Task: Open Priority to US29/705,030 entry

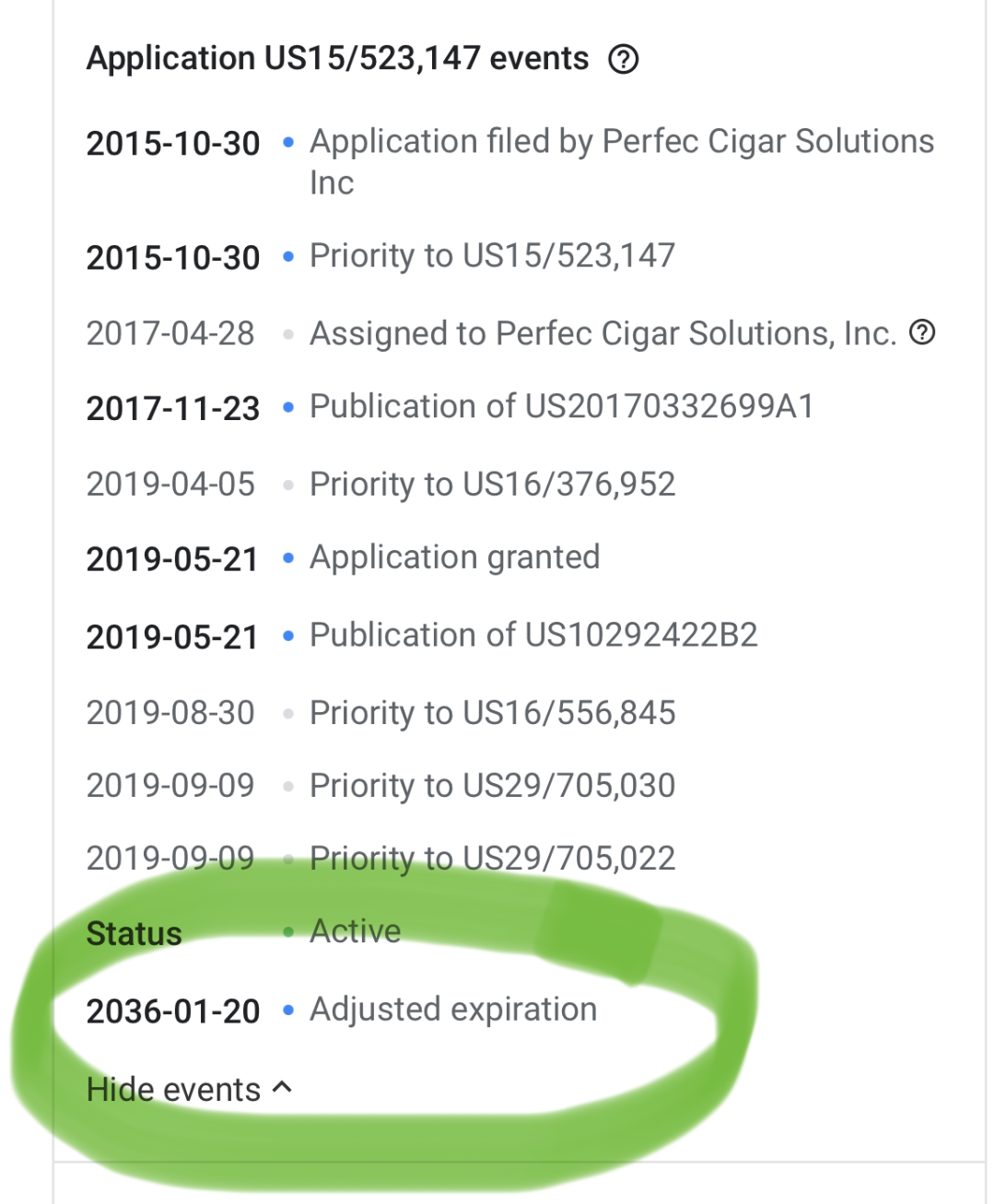Action: tap(493, 786)
